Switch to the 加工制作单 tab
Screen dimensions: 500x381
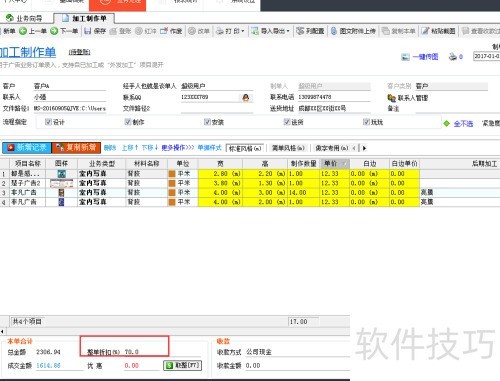(x=84, y=18)
